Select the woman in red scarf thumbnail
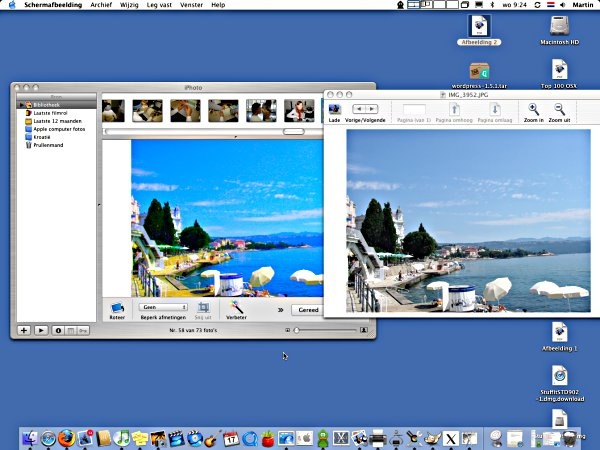Screen dimensions: 600x450 click(x=299, y=111)
